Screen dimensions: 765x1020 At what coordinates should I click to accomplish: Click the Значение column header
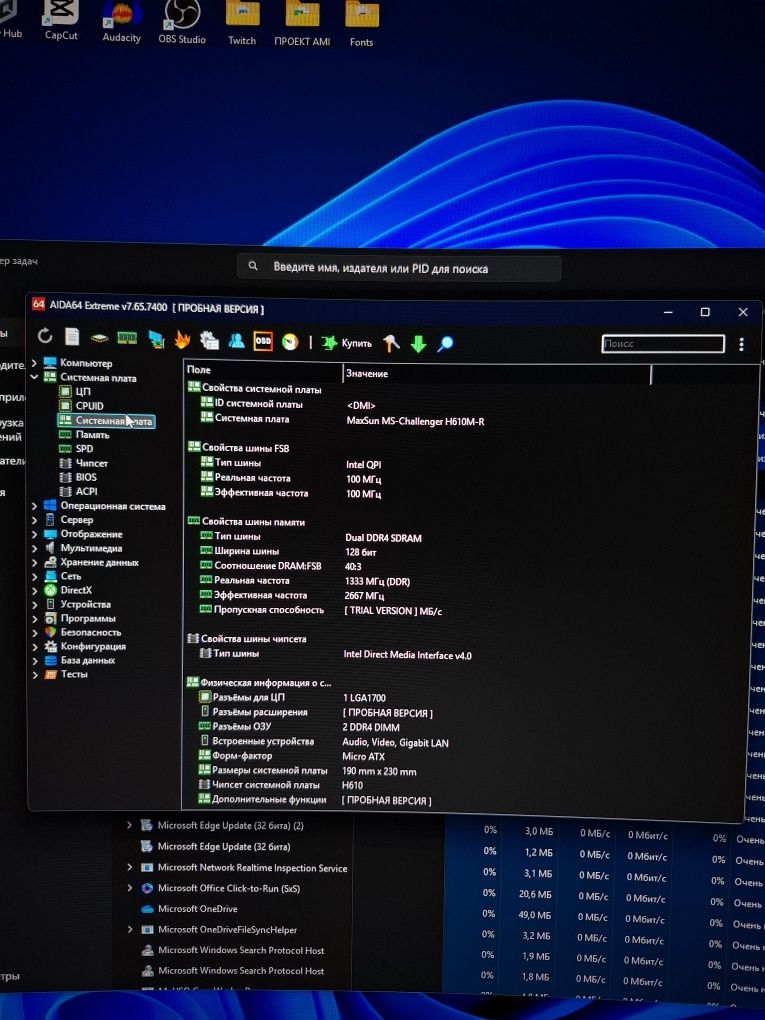(496, 374)
